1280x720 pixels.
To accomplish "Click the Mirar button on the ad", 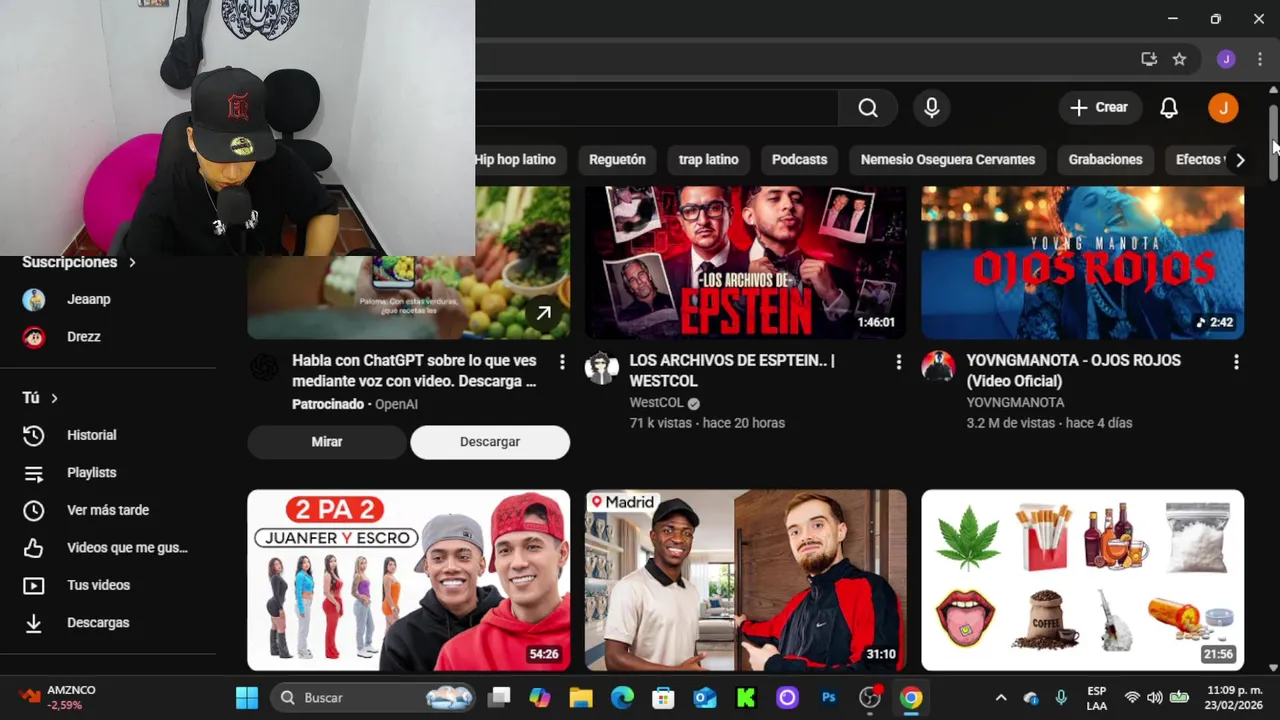I will tap(327, 442).
